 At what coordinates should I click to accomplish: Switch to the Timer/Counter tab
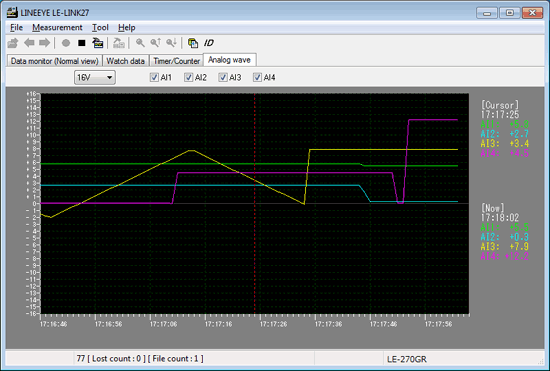pyautogui.click(x=176, y=61)
